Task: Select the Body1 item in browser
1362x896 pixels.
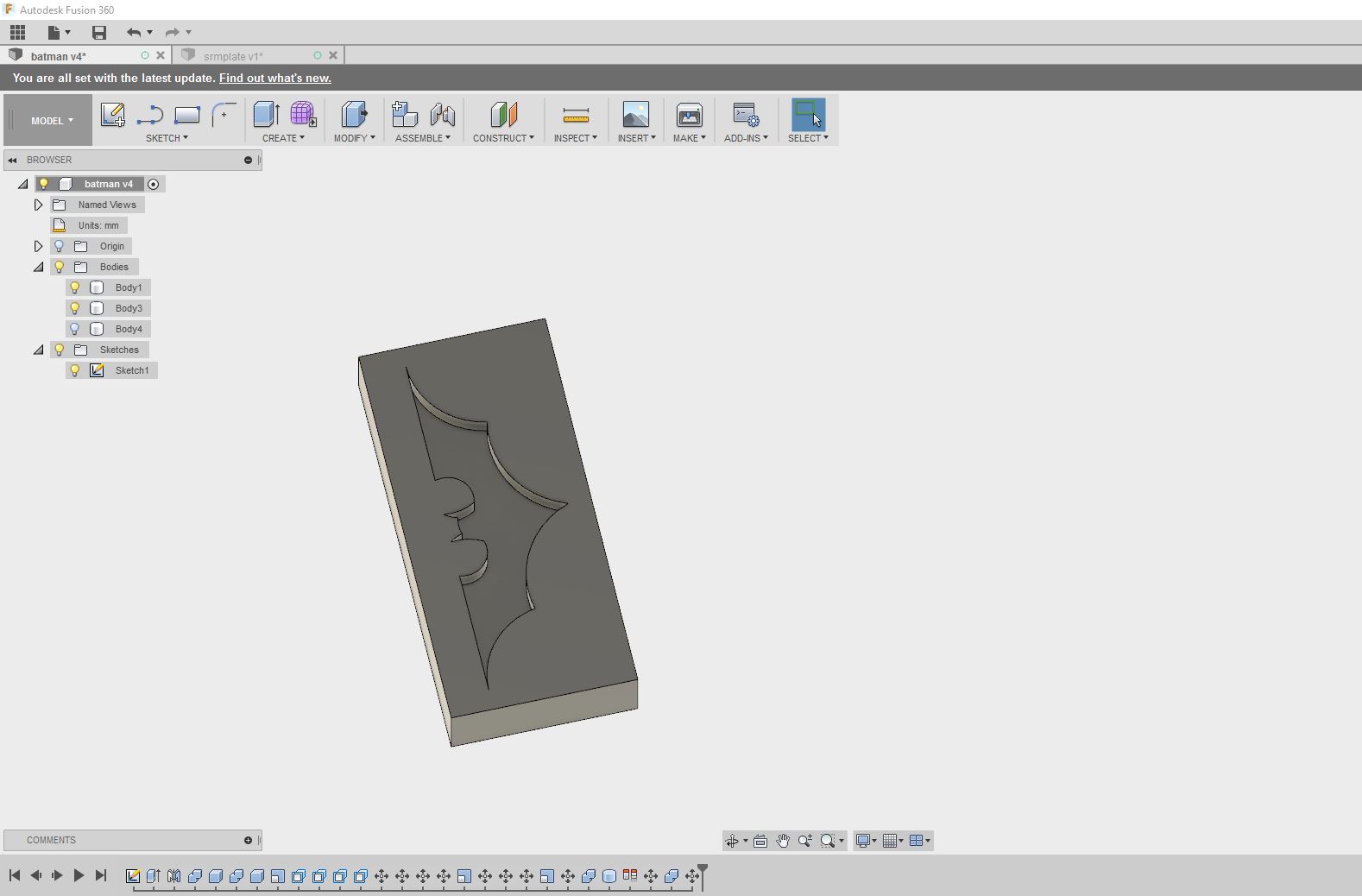Action: tap(129, 287)
